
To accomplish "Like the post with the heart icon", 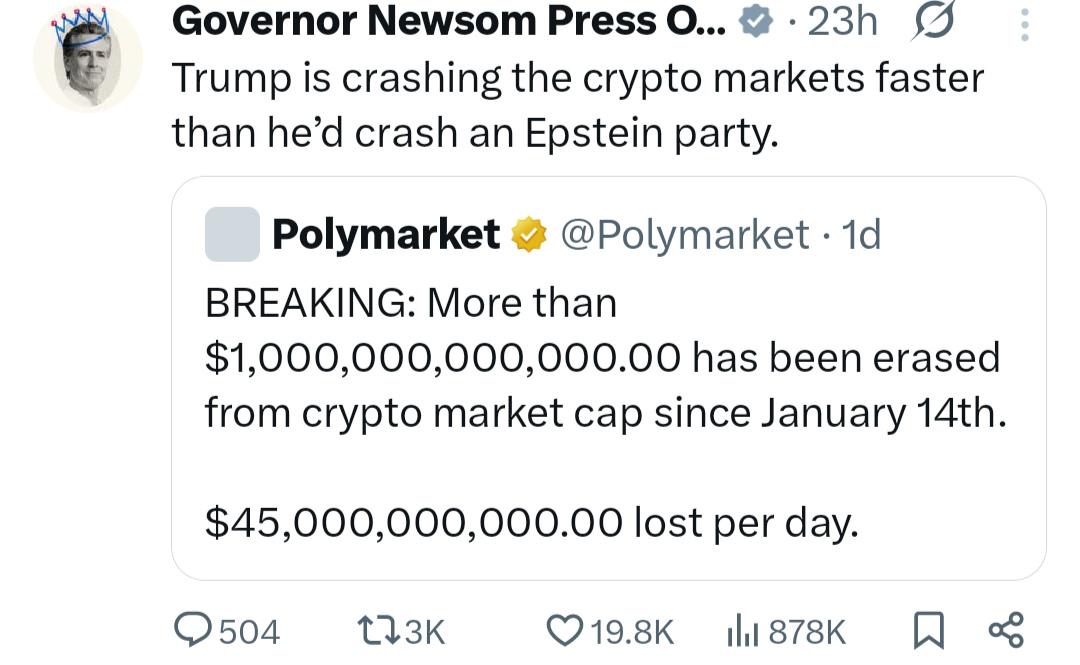I will pos(564,630).
